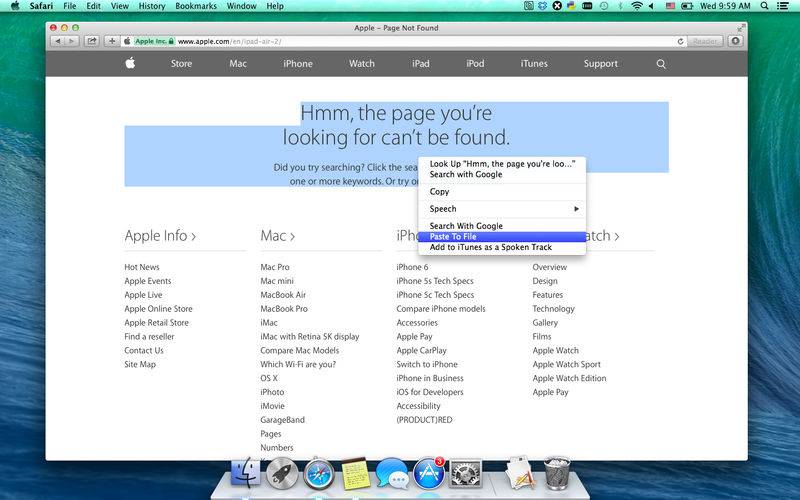Go forward with Safari's forward arrow

tap(71, 41)
